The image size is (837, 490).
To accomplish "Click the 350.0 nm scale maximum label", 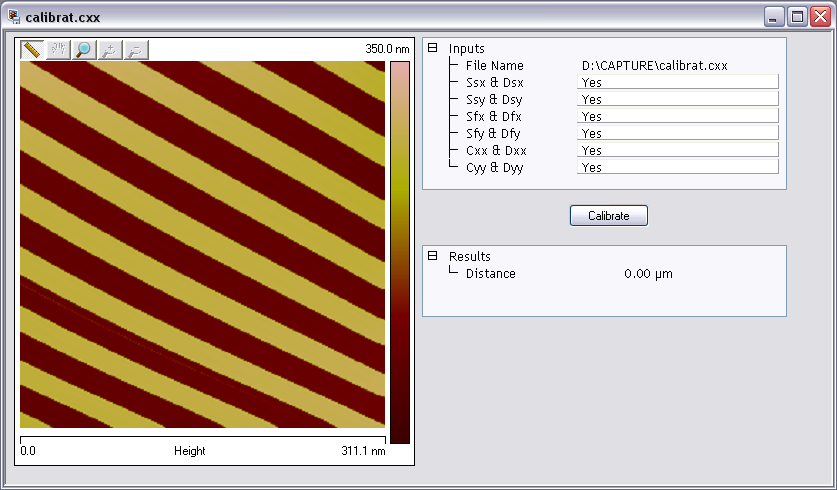I will (387, 49).
